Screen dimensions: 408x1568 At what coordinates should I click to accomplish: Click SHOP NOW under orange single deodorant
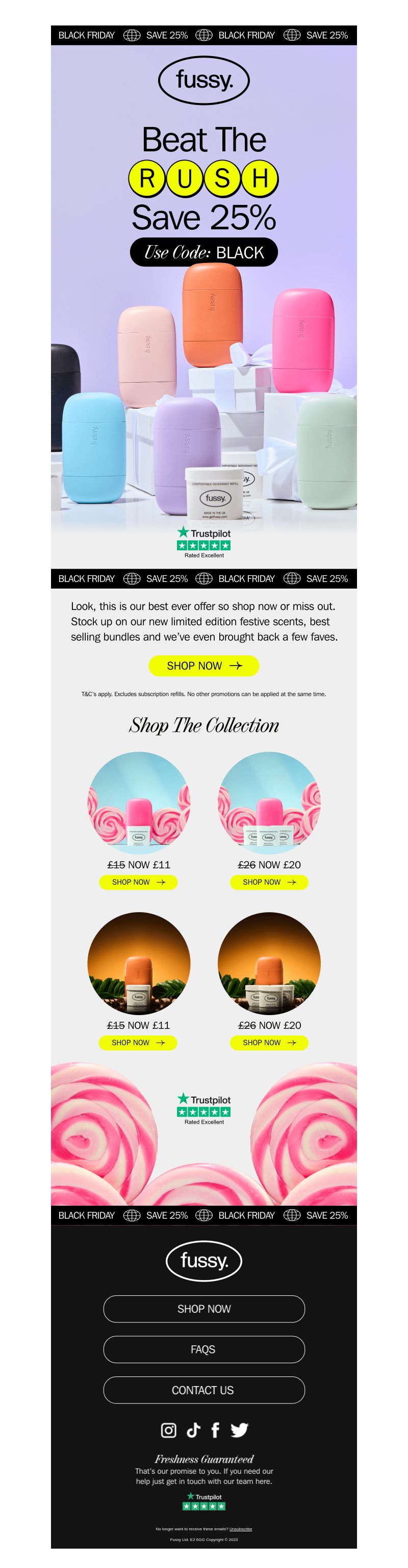click(138, 1043)
